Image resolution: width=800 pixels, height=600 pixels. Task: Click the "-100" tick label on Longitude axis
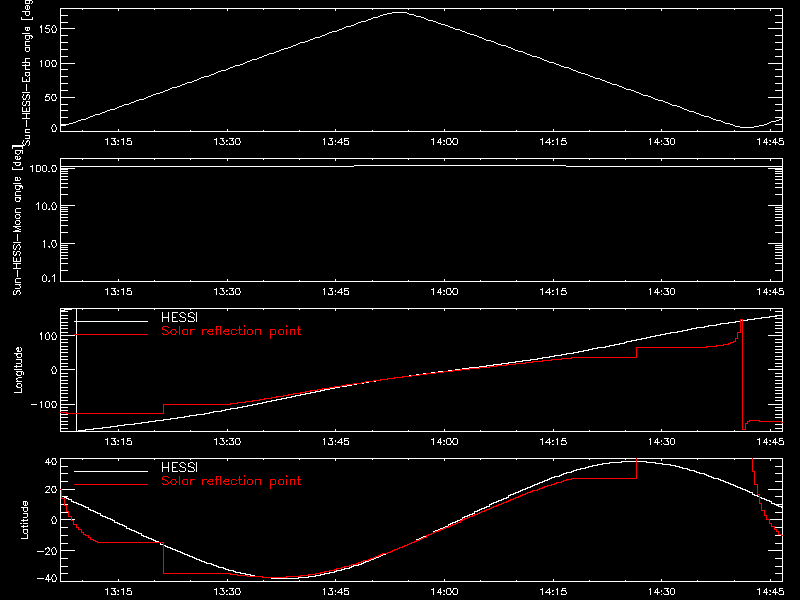[44, 404]
